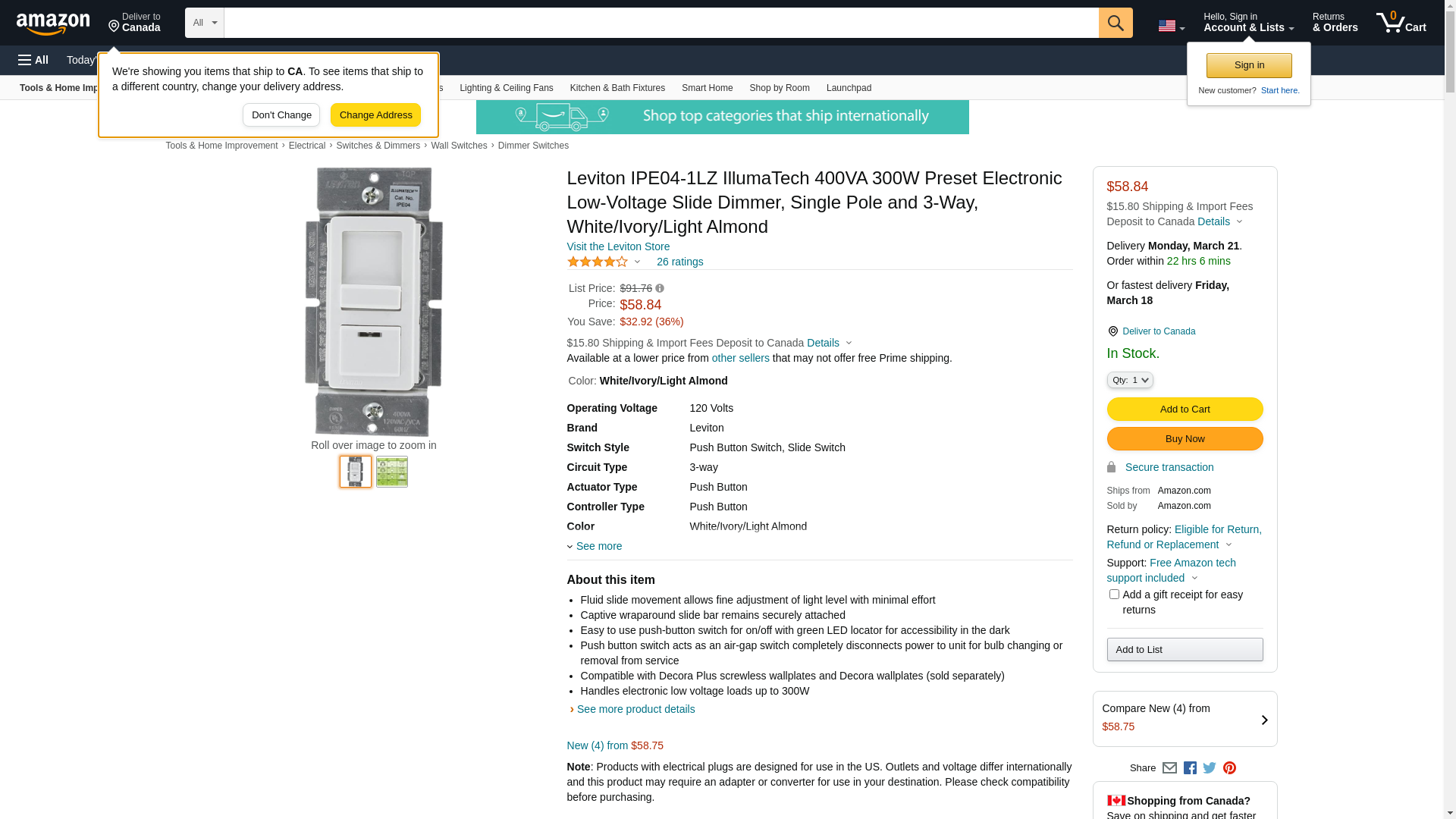Click the search magnifier button

click(x=1115, y=23)
